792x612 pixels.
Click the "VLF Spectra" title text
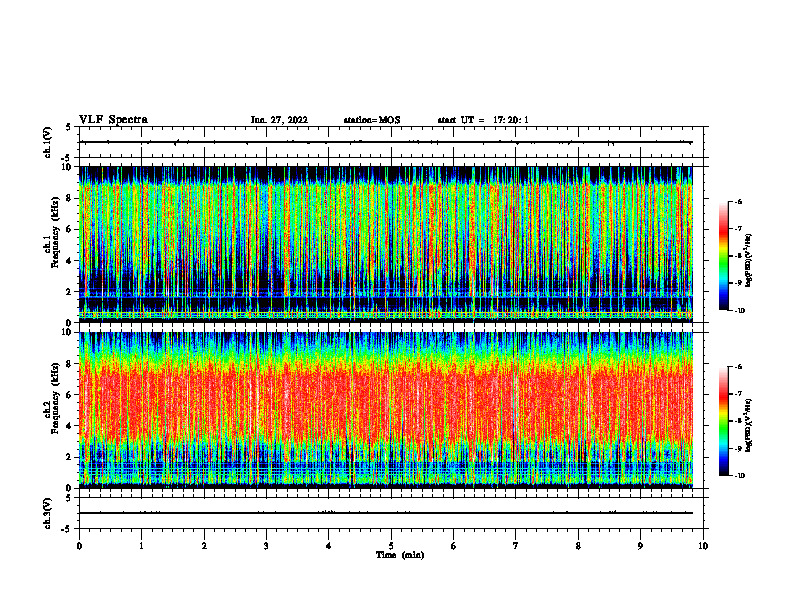pyautogui.click(x=113, y=120)
